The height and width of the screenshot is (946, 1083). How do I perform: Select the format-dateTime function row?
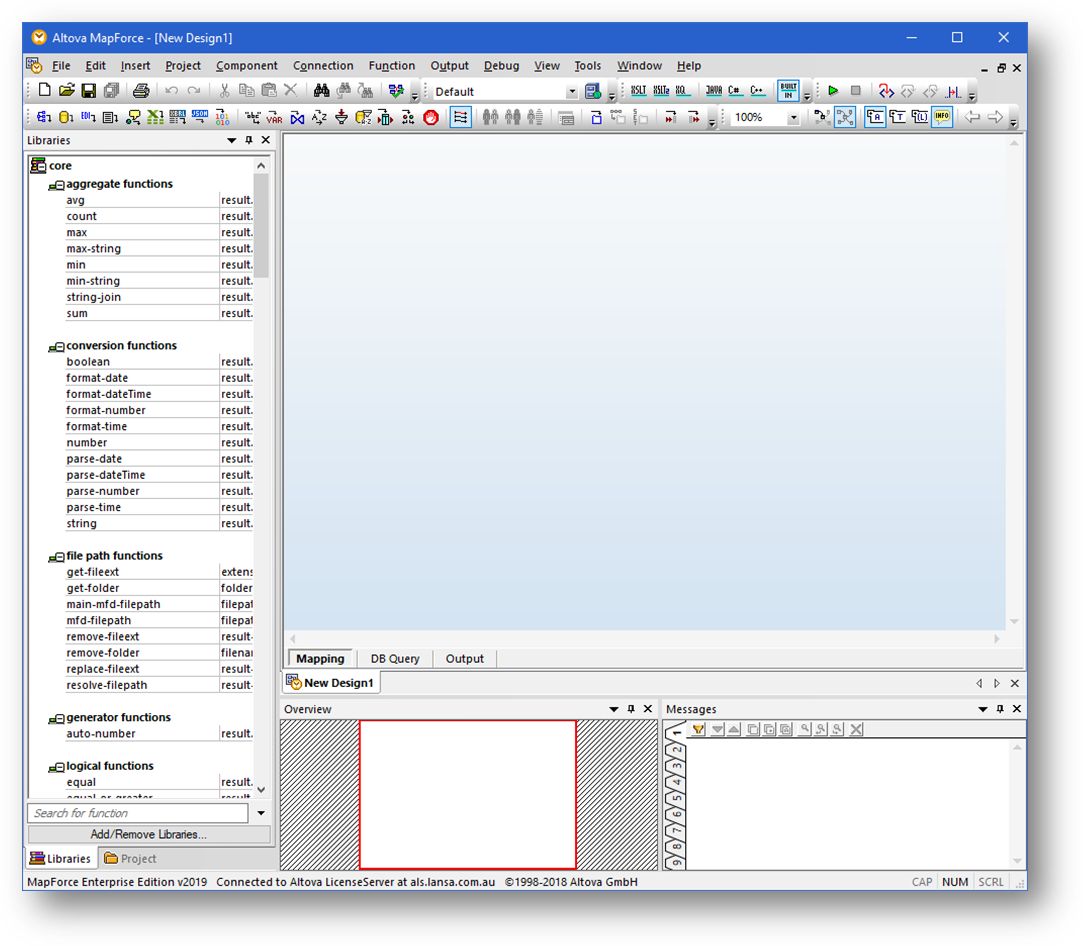(142, 394)
